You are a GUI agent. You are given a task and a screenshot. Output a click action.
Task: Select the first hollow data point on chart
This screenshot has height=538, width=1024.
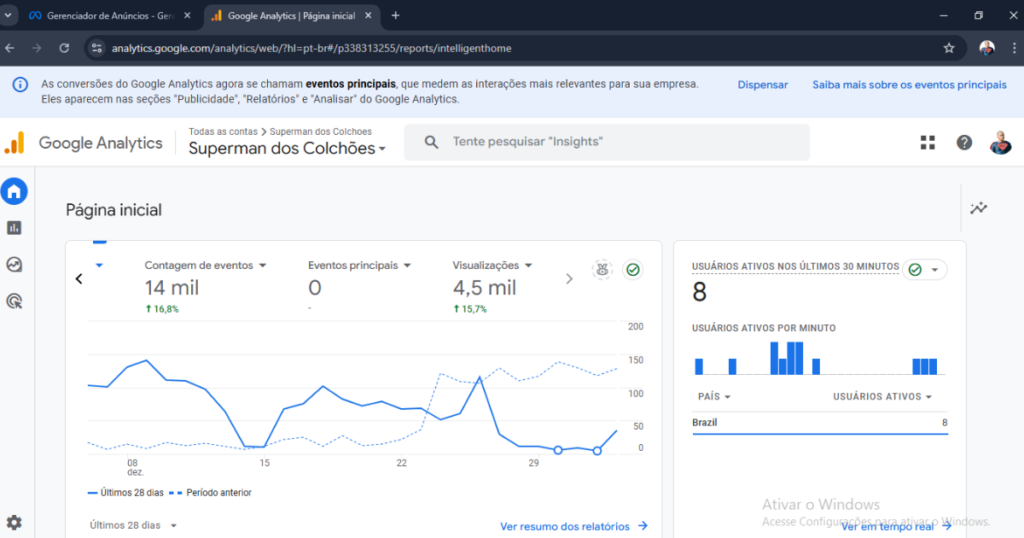[558, 450]
